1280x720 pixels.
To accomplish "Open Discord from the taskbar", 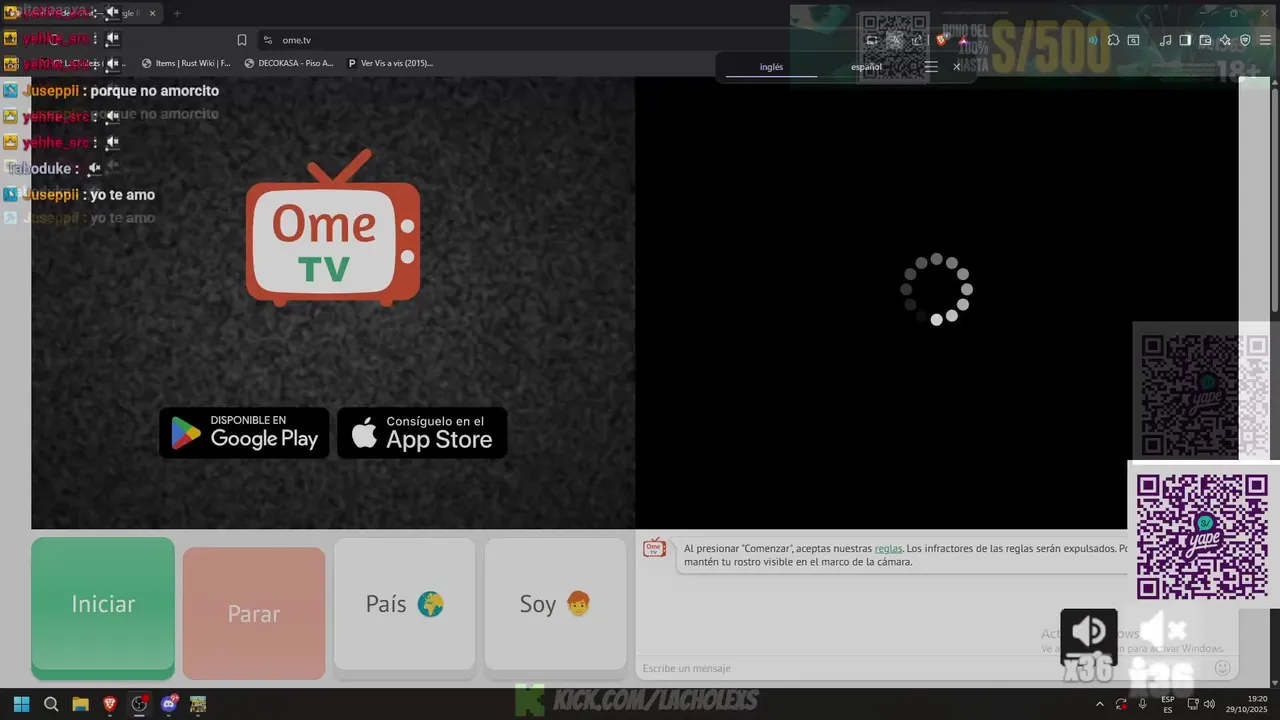I will tap(168, 704).
